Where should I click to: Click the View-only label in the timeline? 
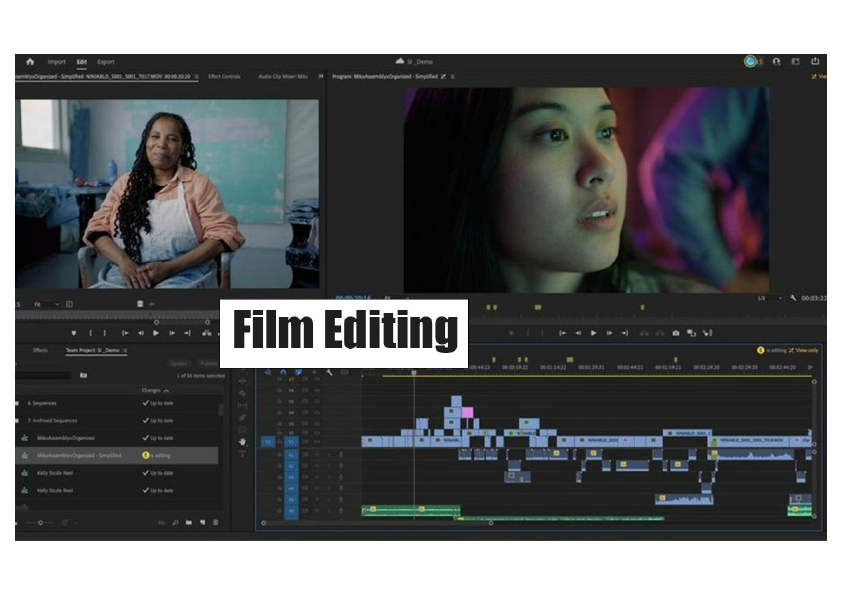(807, 350)
